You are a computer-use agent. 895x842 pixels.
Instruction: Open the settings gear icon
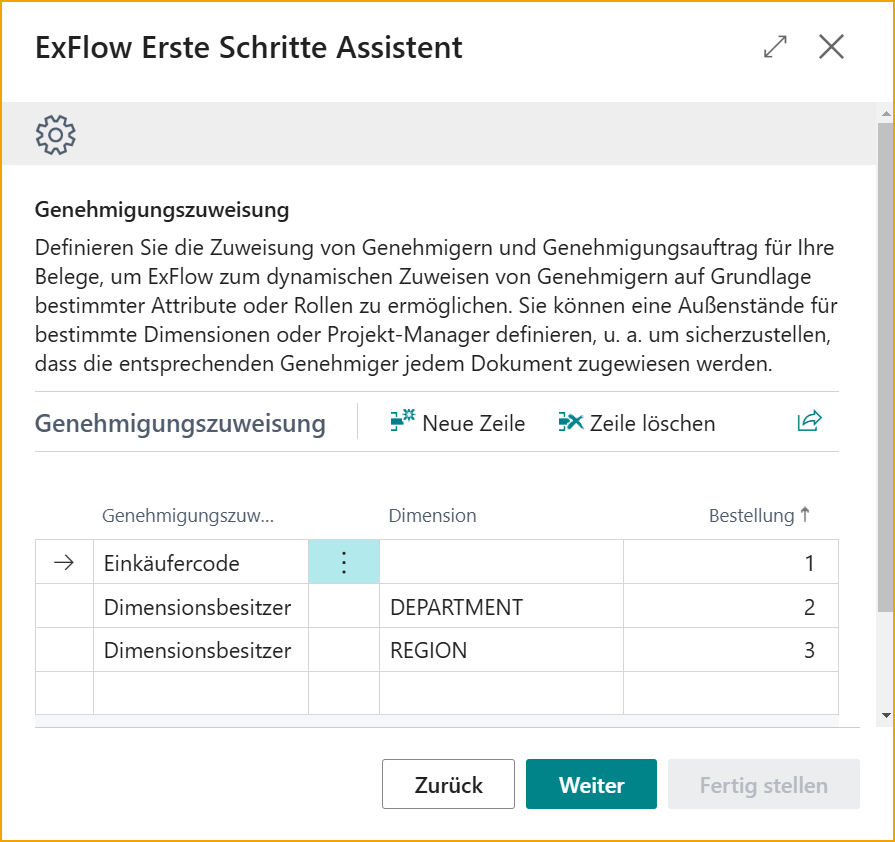point(55,133)
